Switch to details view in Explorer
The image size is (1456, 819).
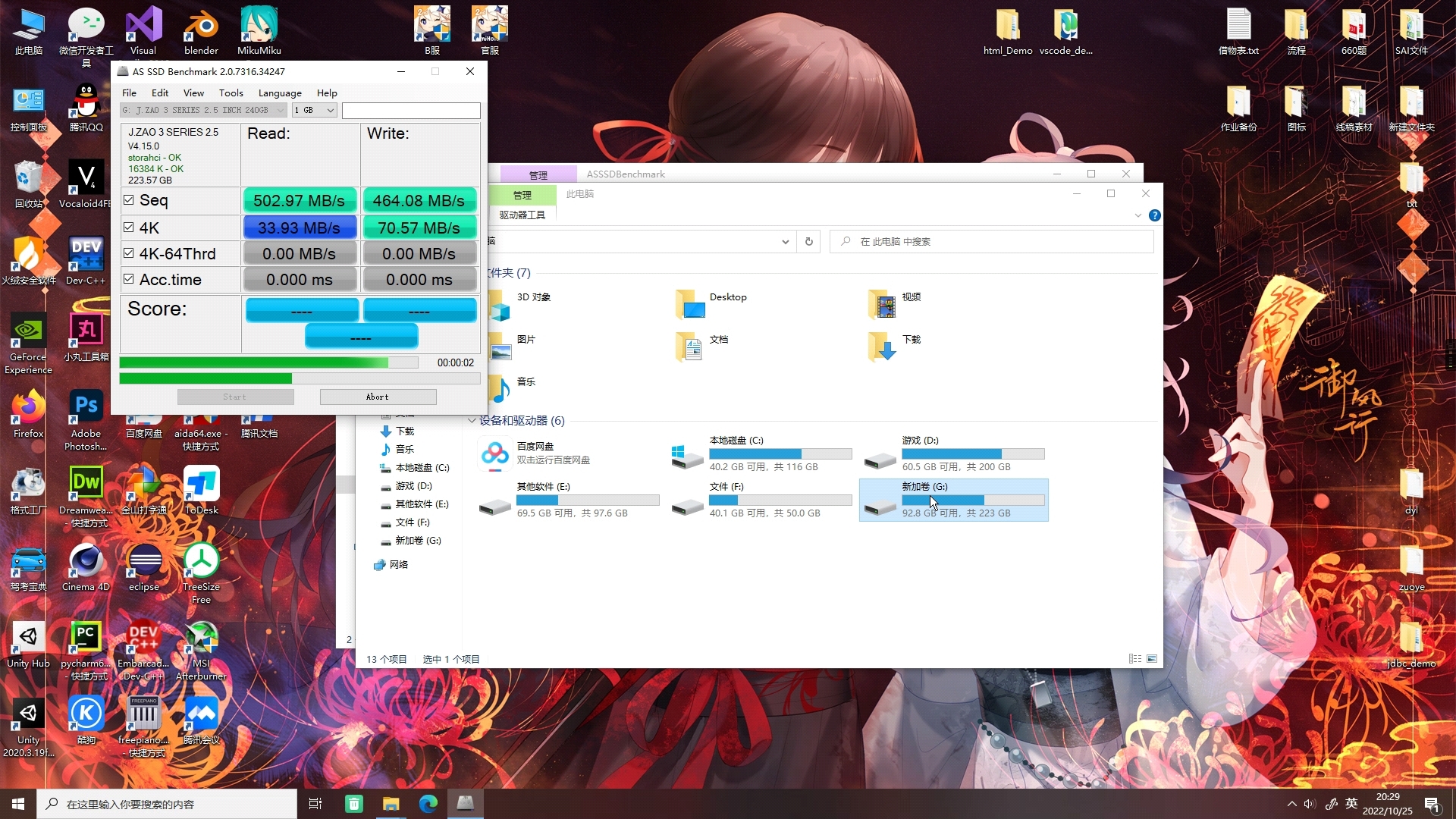(x=1135, y=659)
